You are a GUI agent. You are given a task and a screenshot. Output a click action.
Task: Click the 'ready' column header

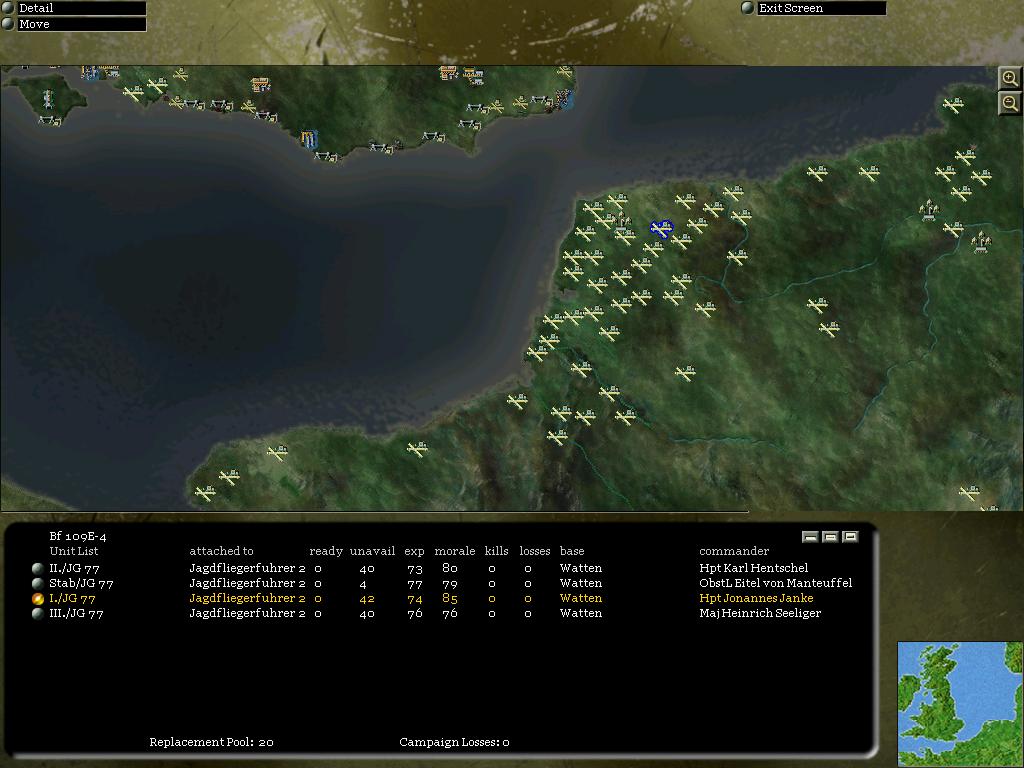tap(326, 551)
